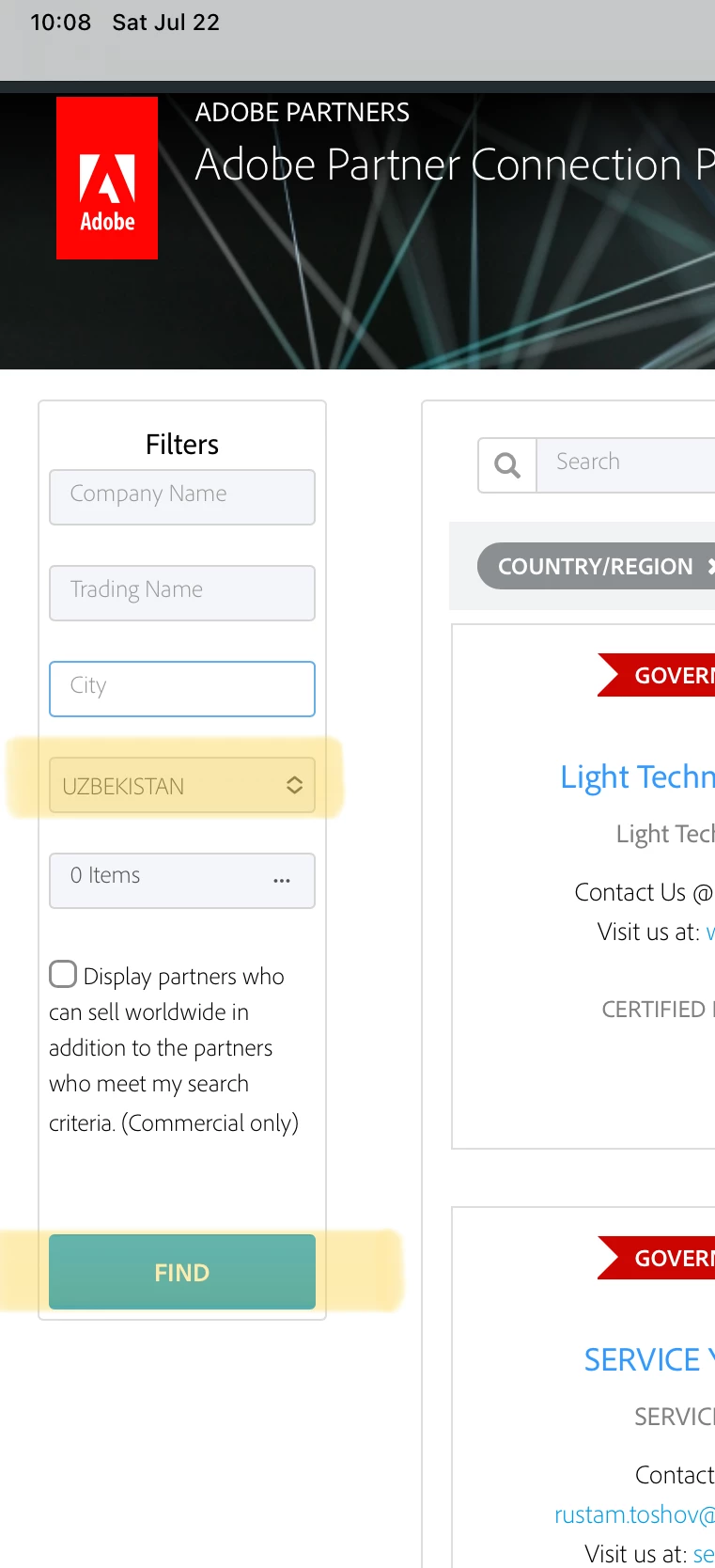715x1568 pixels.
Task: Focus the City input field
Action: click(182, 689)
